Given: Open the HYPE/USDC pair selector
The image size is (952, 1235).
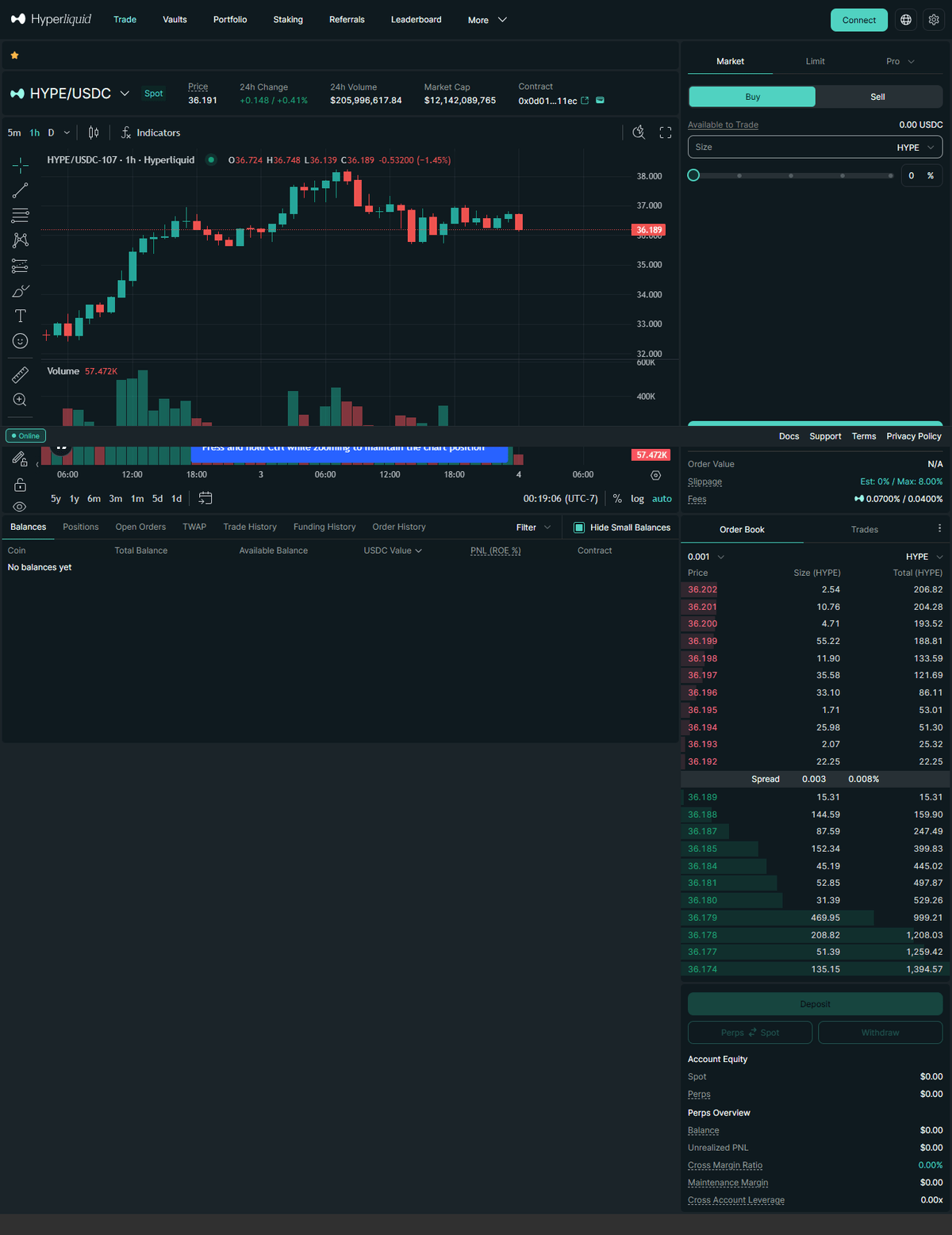Looking at the screenshot, I should point(70,94).
